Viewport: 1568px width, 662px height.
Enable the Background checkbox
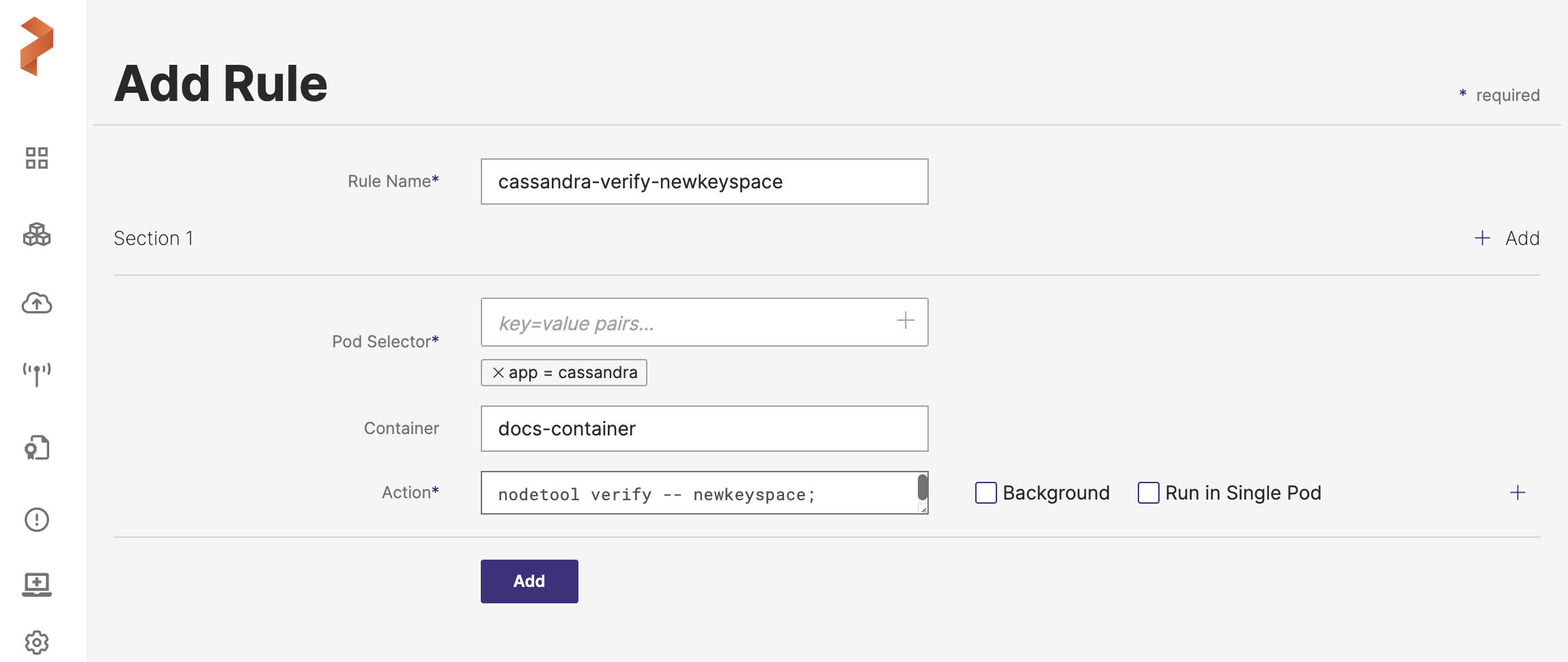985,493
